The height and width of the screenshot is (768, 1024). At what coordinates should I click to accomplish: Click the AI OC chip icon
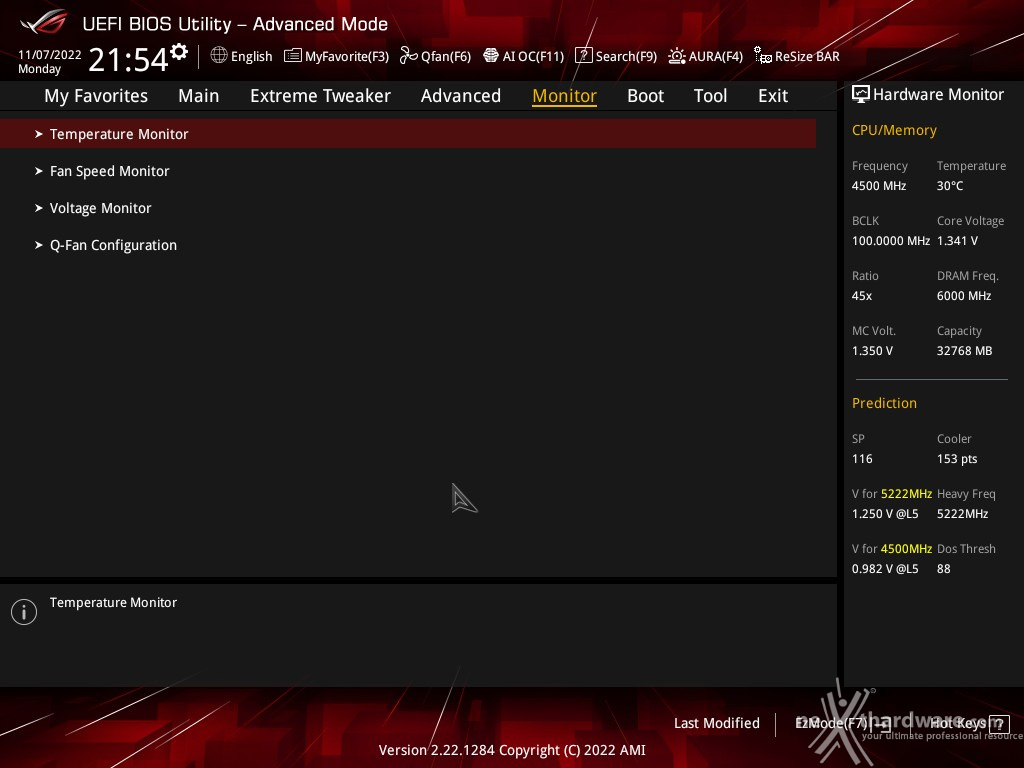pyautogui.click(x=491, y=56)
